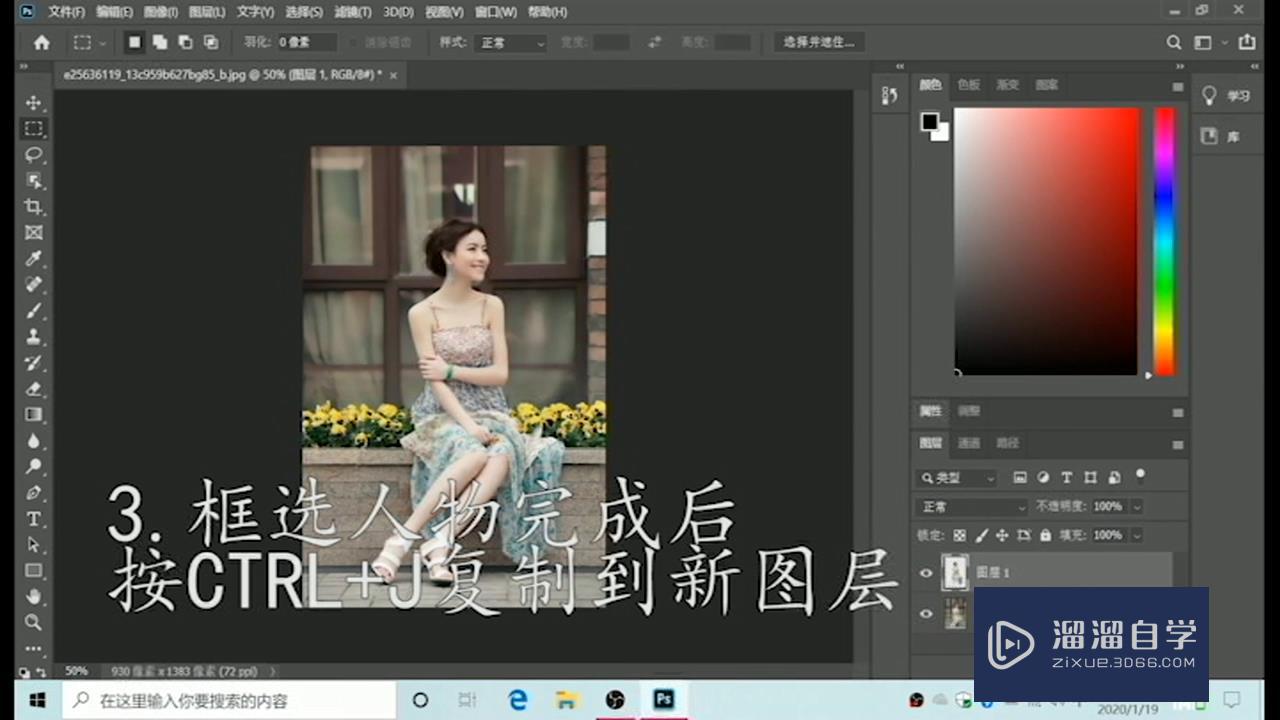Viewport: 1280px width, 720px height.
Task: Toggle lock position
Action: (x=1003, y=536)
